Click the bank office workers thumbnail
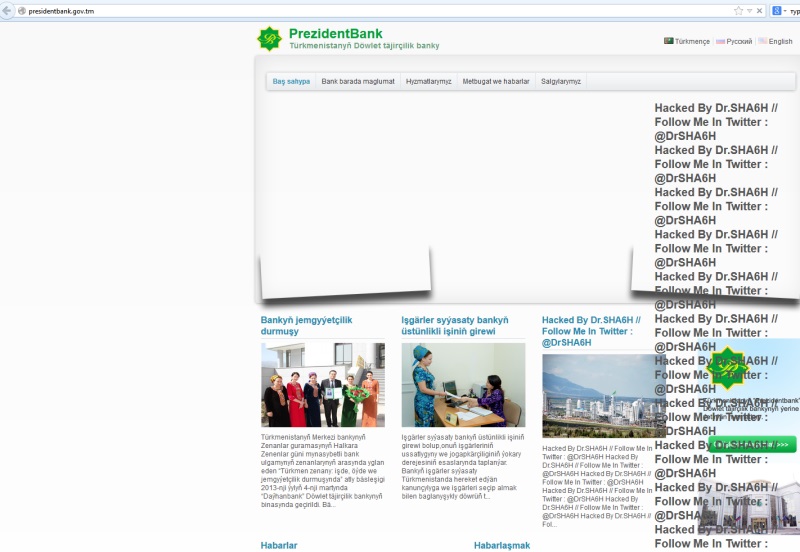Image resolution: width=800 pixels, height=552 pixels. tap(463, 385)
